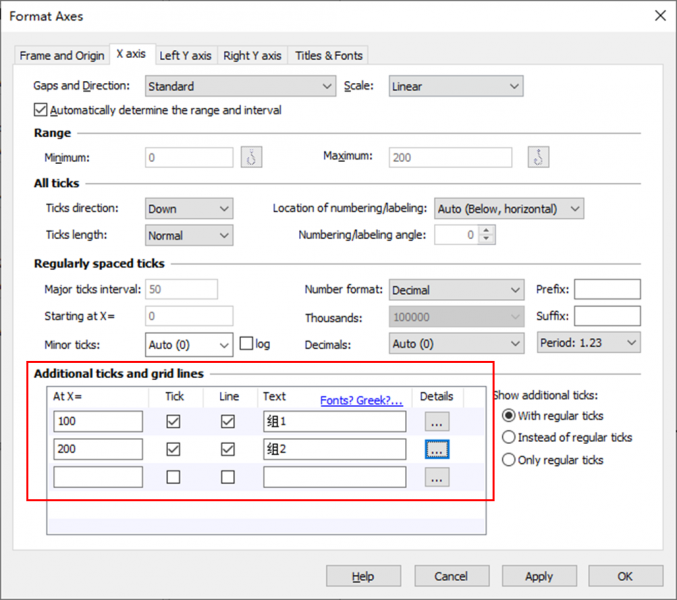The height and width of the screenshot is (600, 677).
Task: Open the Fonts? Greek? link
Action: click(361, 400)
